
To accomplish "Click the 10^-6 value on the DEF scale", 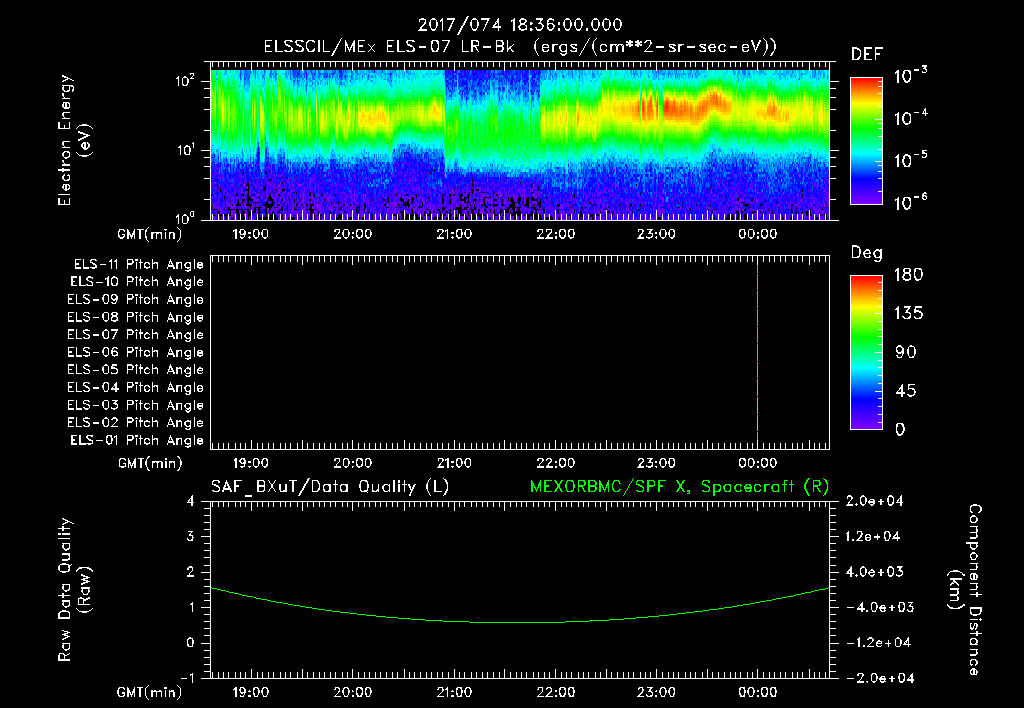I will 910,202.
